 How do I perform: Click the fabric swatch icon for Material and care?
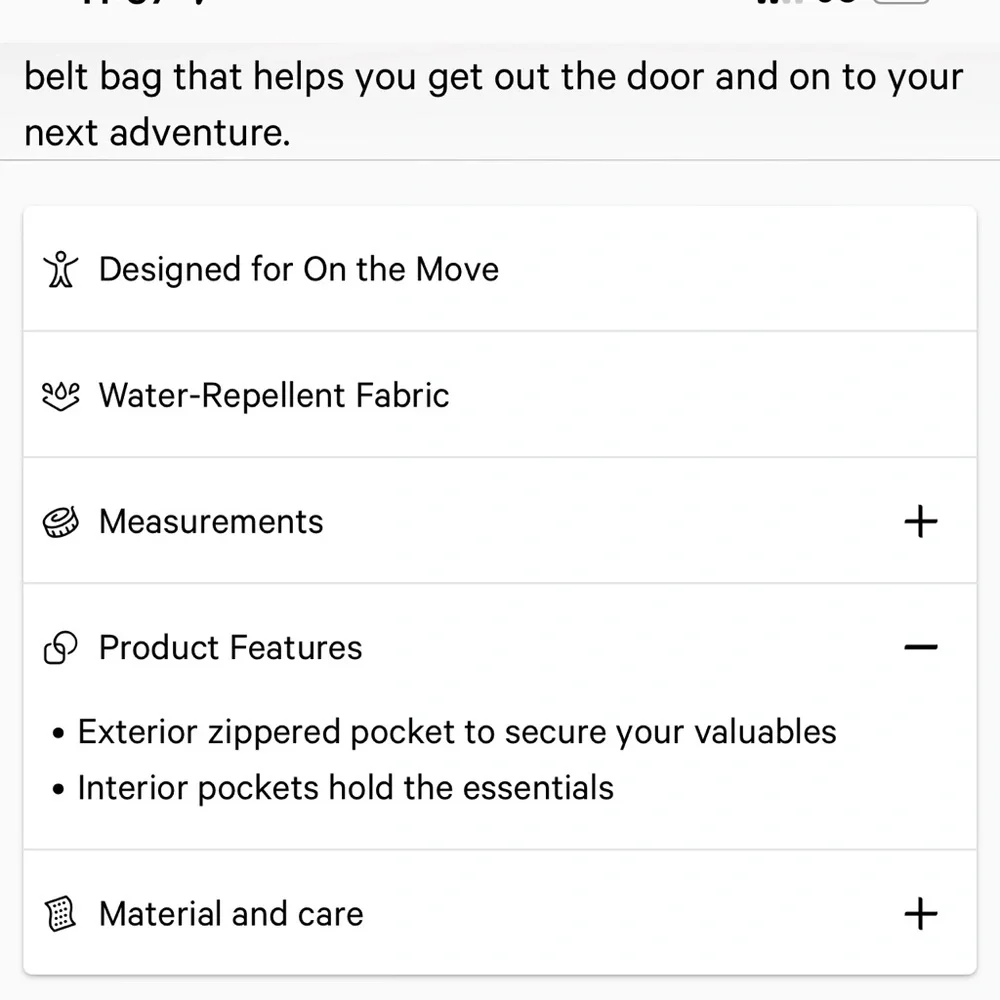(x=61, y=914)
